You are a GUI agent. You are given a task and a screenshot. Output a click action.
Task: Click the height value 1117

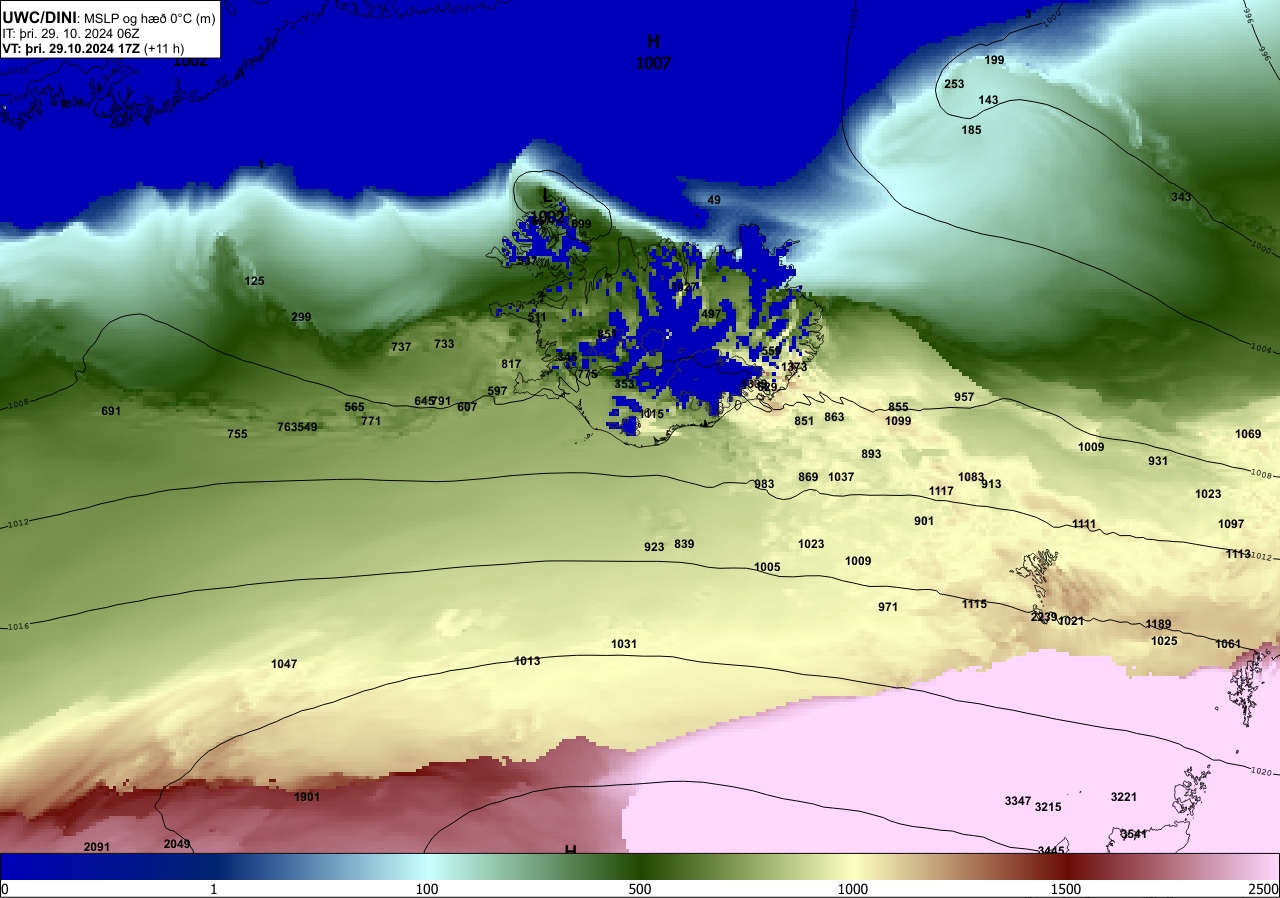click(x=941, y=491)
